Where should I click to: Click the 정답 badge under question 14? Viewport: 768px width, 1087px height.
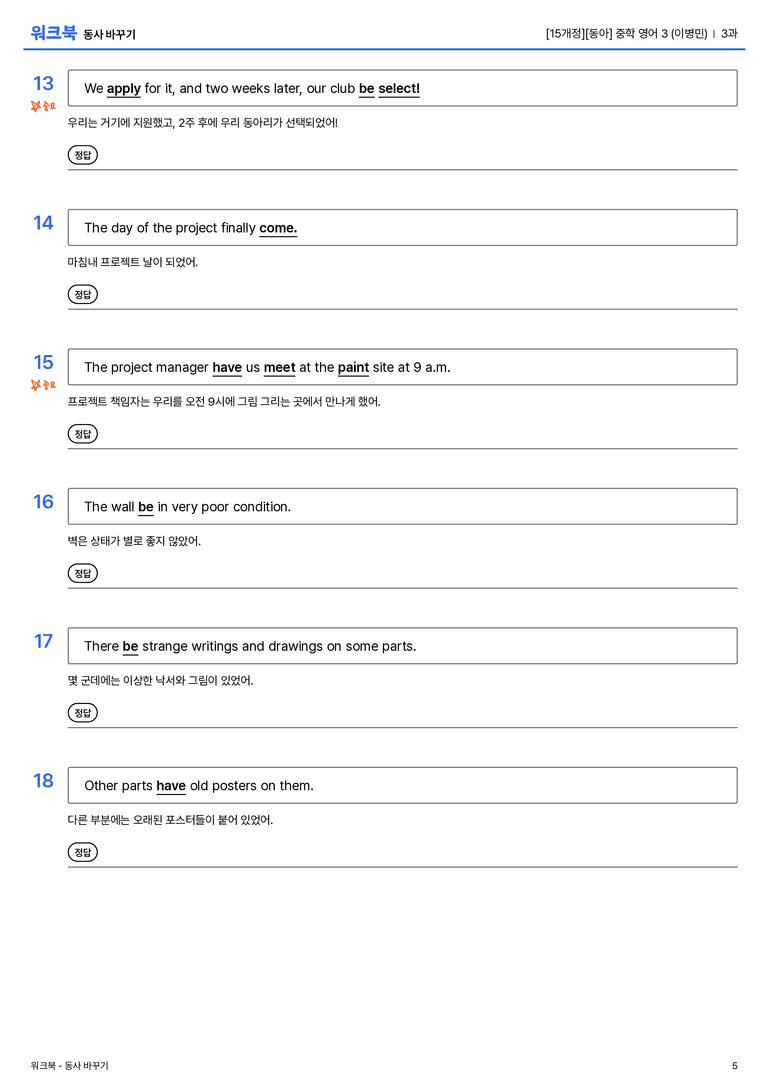82,294
